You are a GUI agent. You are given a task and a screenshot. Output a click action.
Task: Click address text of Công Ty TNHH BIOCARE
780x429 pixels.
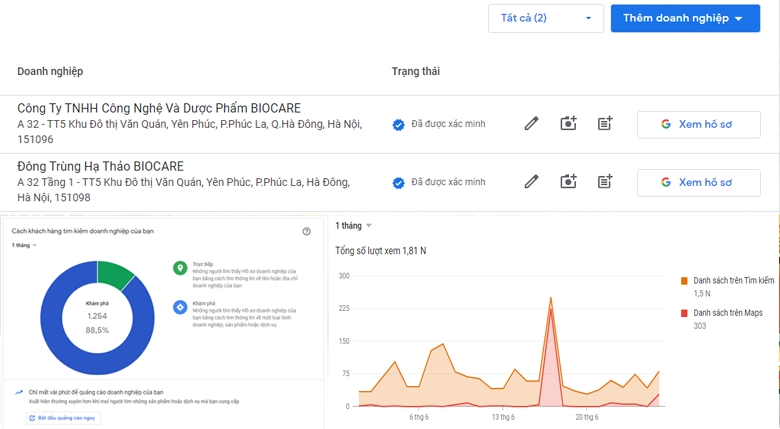click(x=190, y=131)
